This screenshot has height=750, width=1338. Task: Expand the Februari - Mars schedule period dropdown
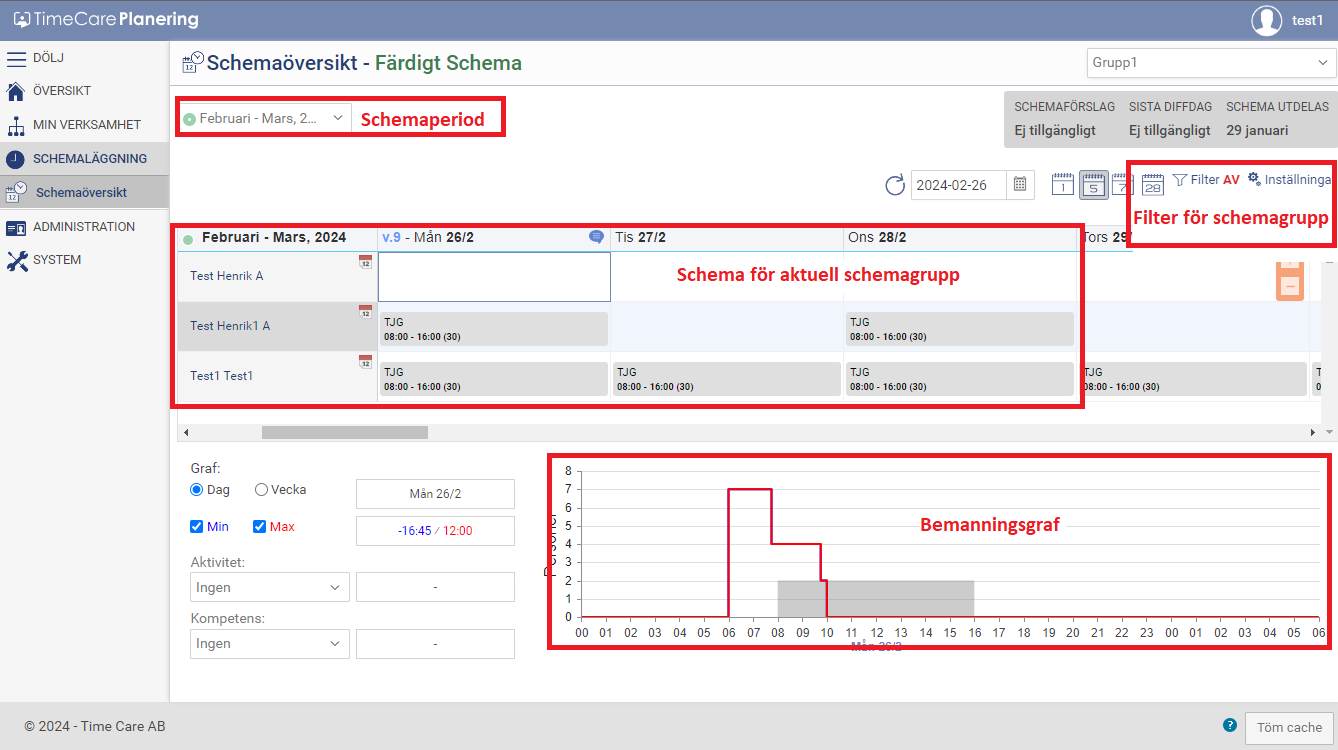[x=265, y=118]
